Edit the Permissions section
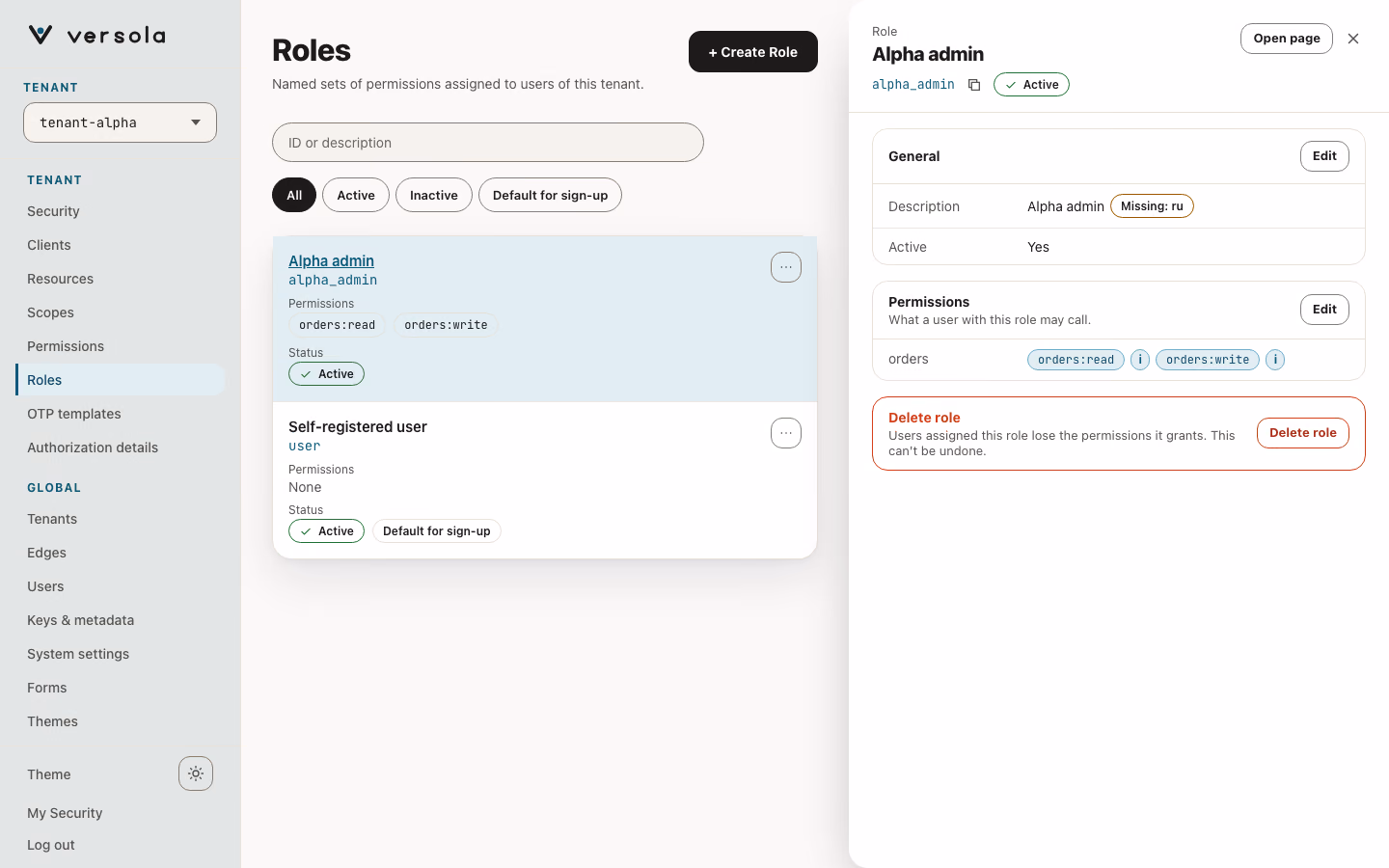 click(1324, 310)
